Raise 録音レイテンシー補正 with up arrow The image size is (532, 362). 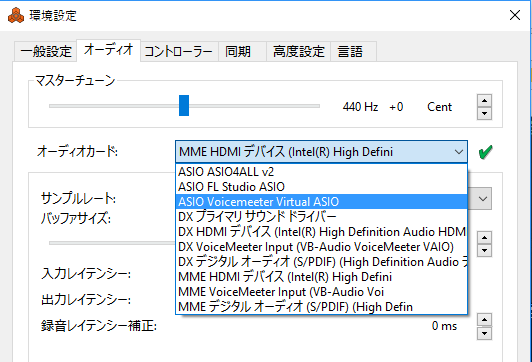click(484, 320)
